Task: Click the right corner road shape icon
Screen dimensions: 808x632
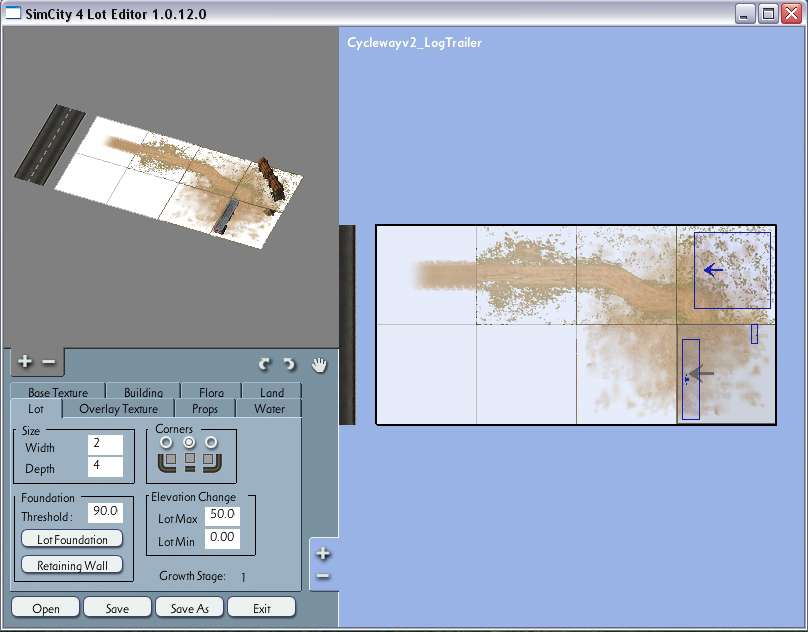Action: [212, 462]
